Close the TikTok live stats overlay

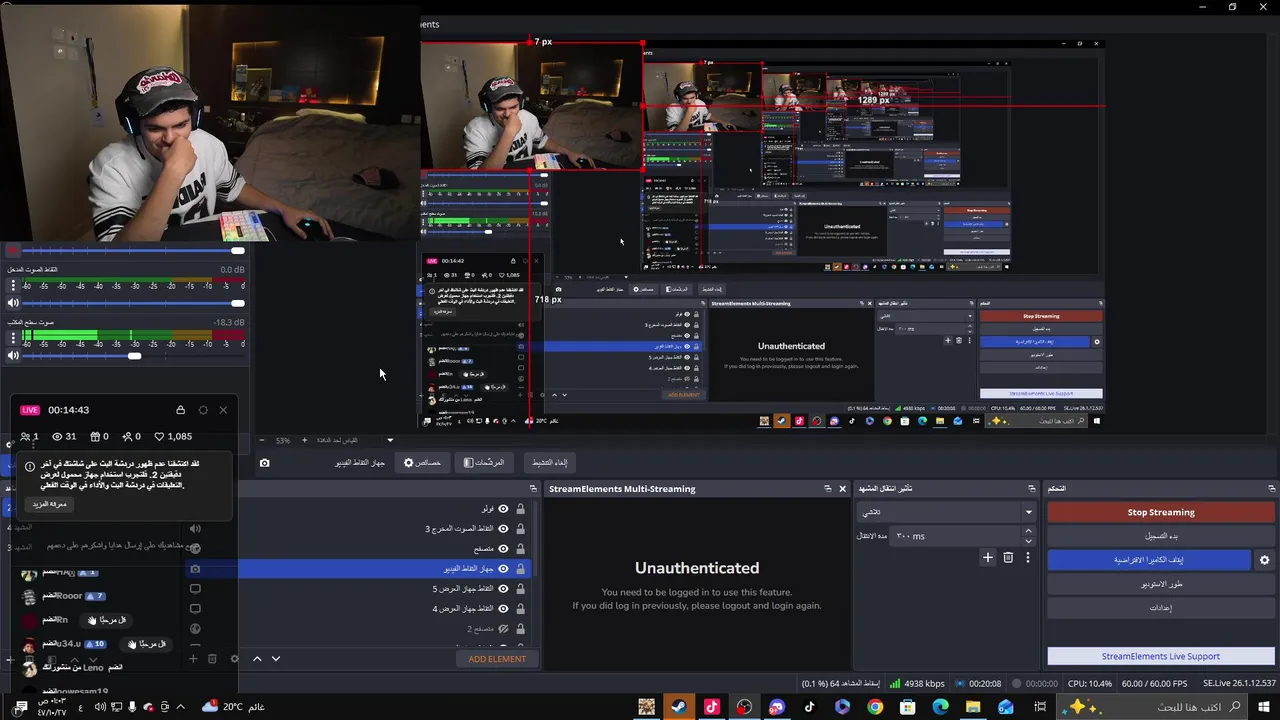click(223, 410)
